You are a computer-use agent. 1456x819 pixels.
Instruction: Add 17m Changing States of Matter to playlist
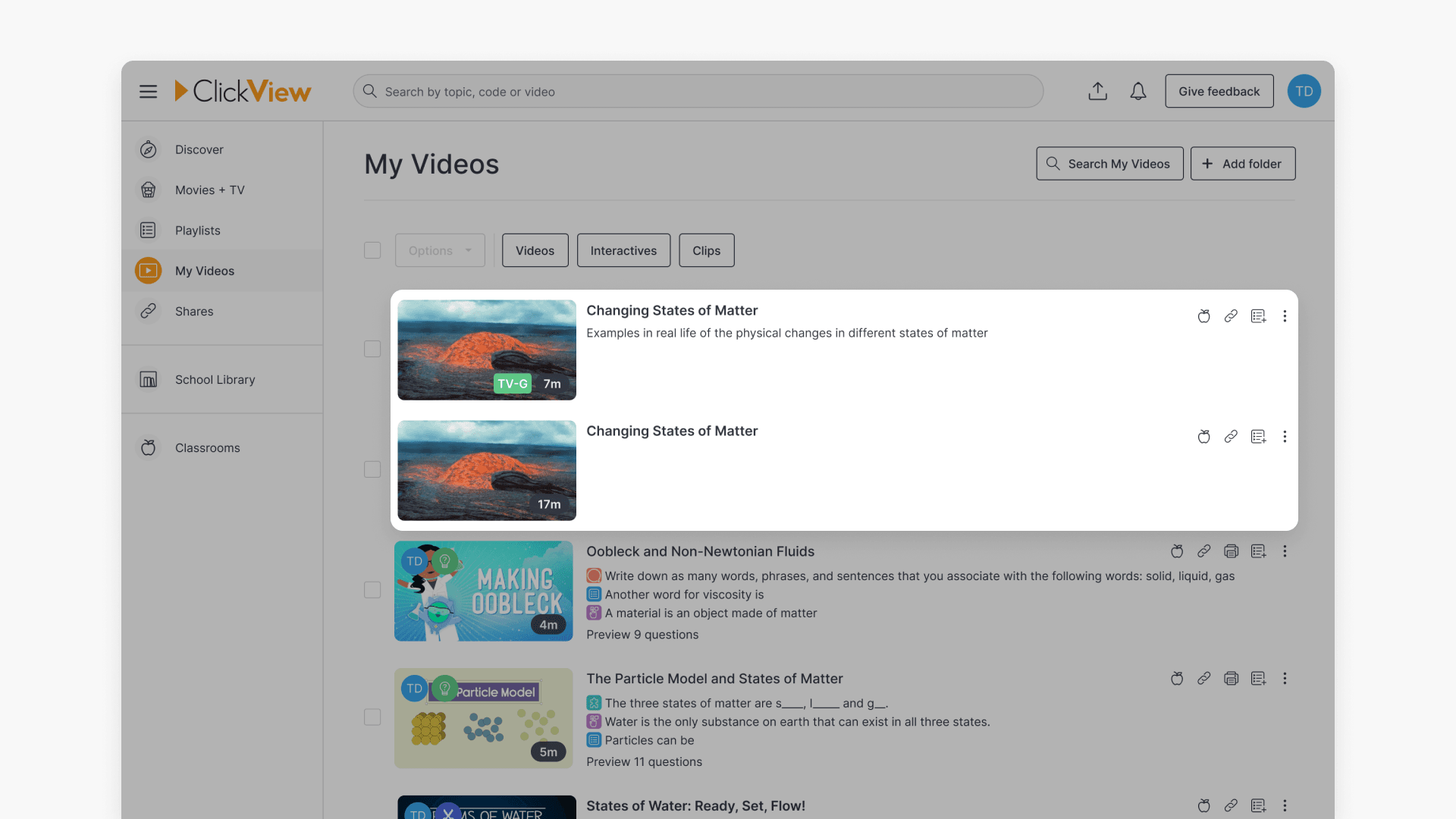point(1258,437)
